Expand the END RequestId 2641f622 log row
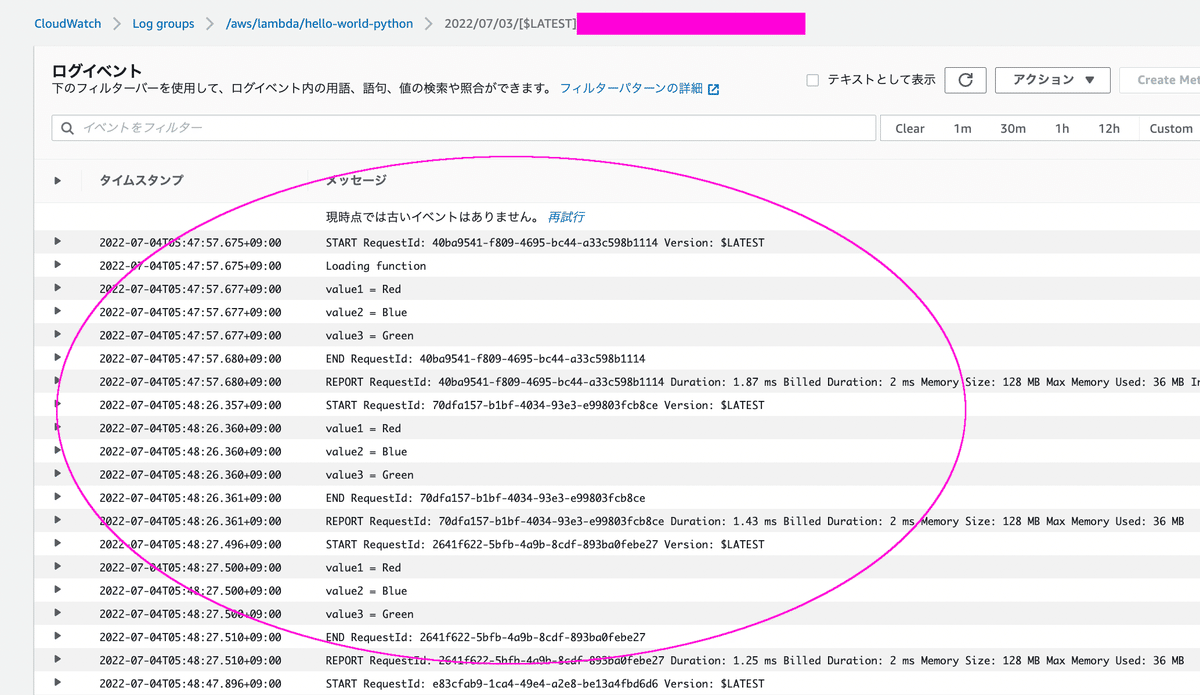 pyautogui.click(x=58, y=636)
